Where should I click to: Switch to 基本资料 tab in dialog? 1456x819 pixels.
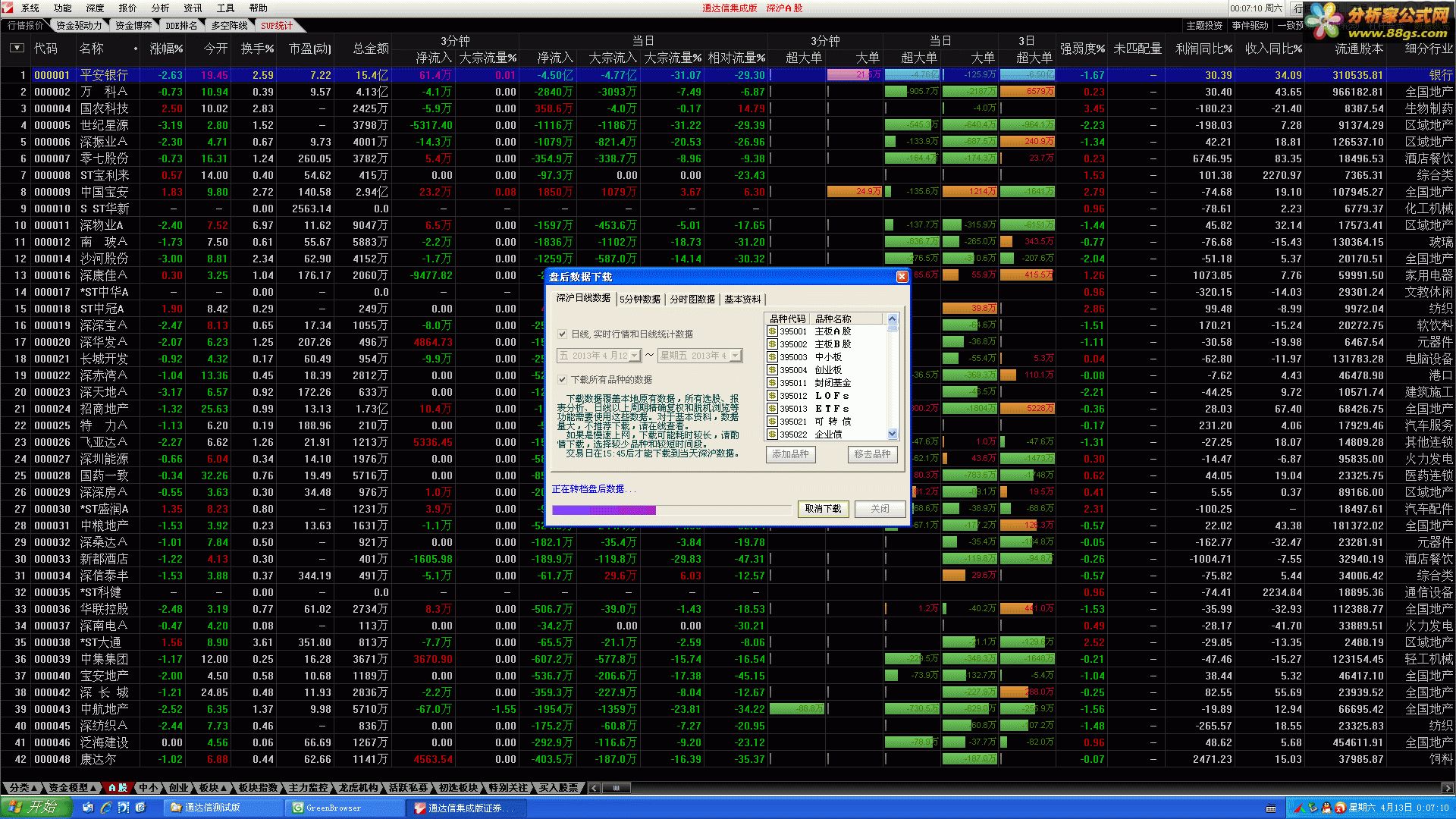[742, 300]
